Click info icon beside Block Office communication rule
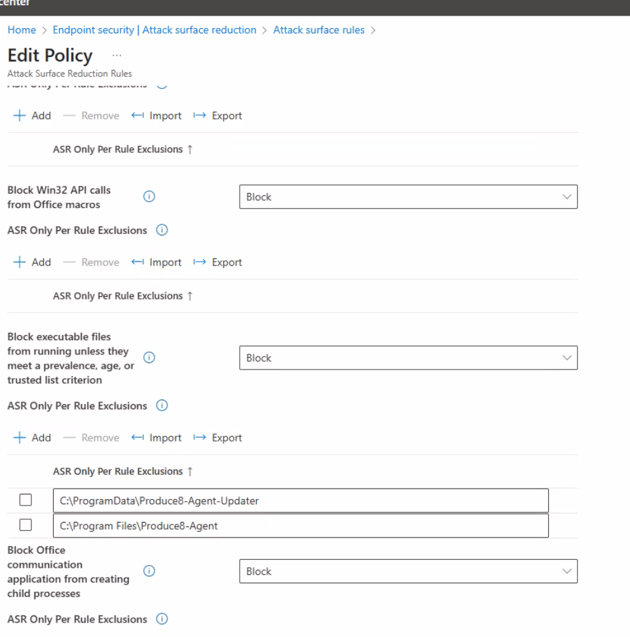Viewport: 630px width, 637px height. pyautogui.click(x=149, y=571)
